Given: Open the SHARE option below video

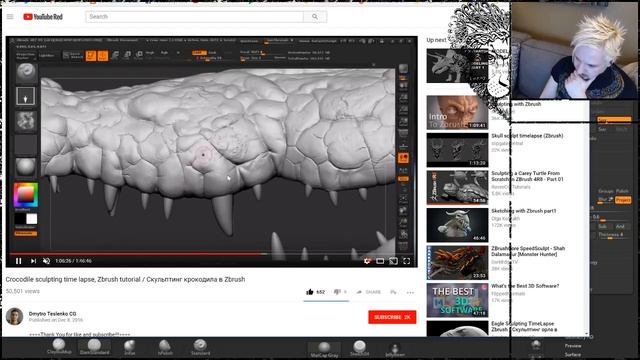Looking at the screenshot, I should click(369, 292).
